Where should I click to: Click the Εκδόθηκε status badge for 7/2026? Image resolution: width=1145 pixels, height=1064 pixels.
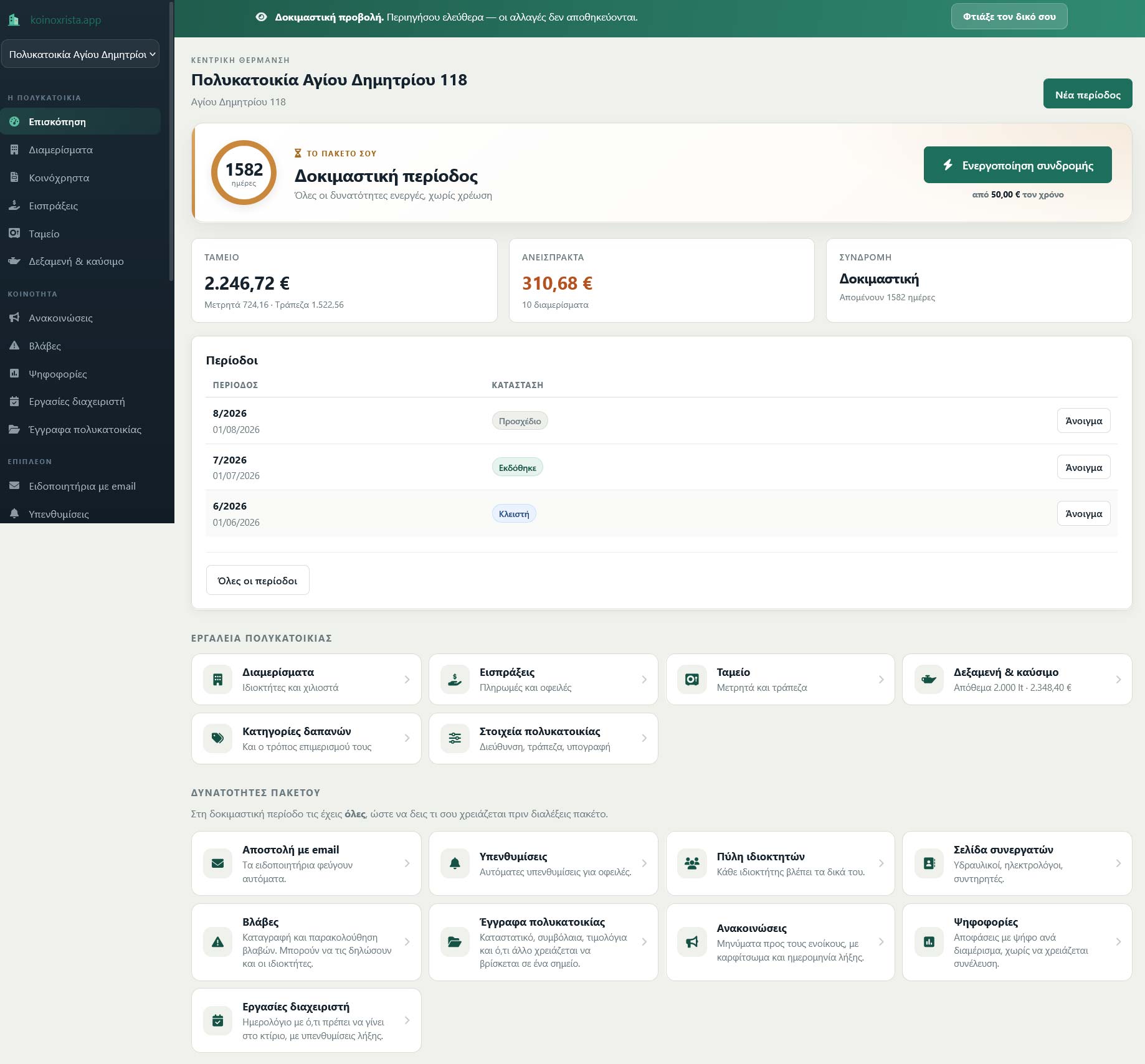click(517, 468)
